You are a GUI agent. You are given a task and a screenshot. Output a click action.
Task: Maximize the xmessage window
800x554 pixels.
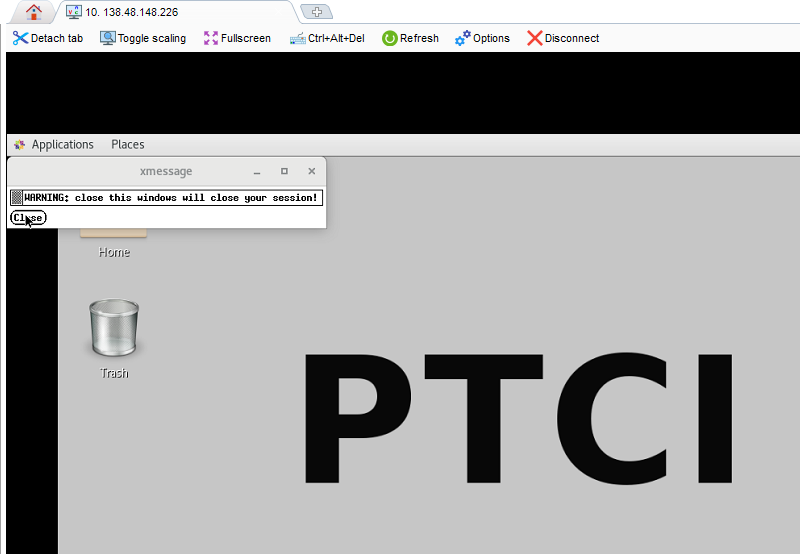click(284, 171)
